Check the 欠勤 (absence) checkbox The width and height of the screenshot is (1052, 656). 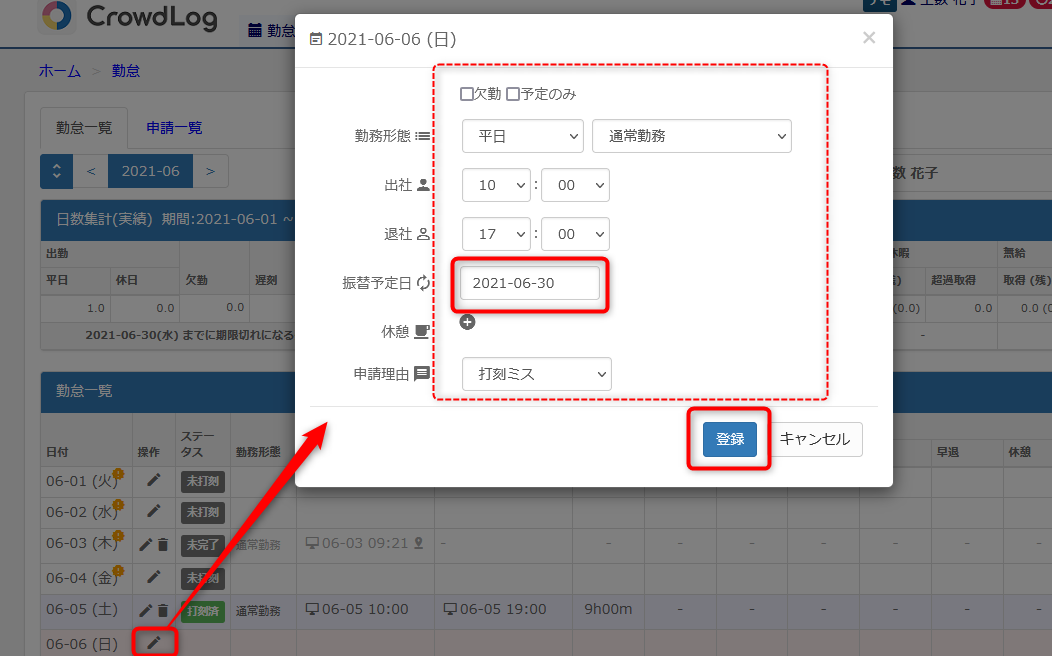(x=467, y=94)
